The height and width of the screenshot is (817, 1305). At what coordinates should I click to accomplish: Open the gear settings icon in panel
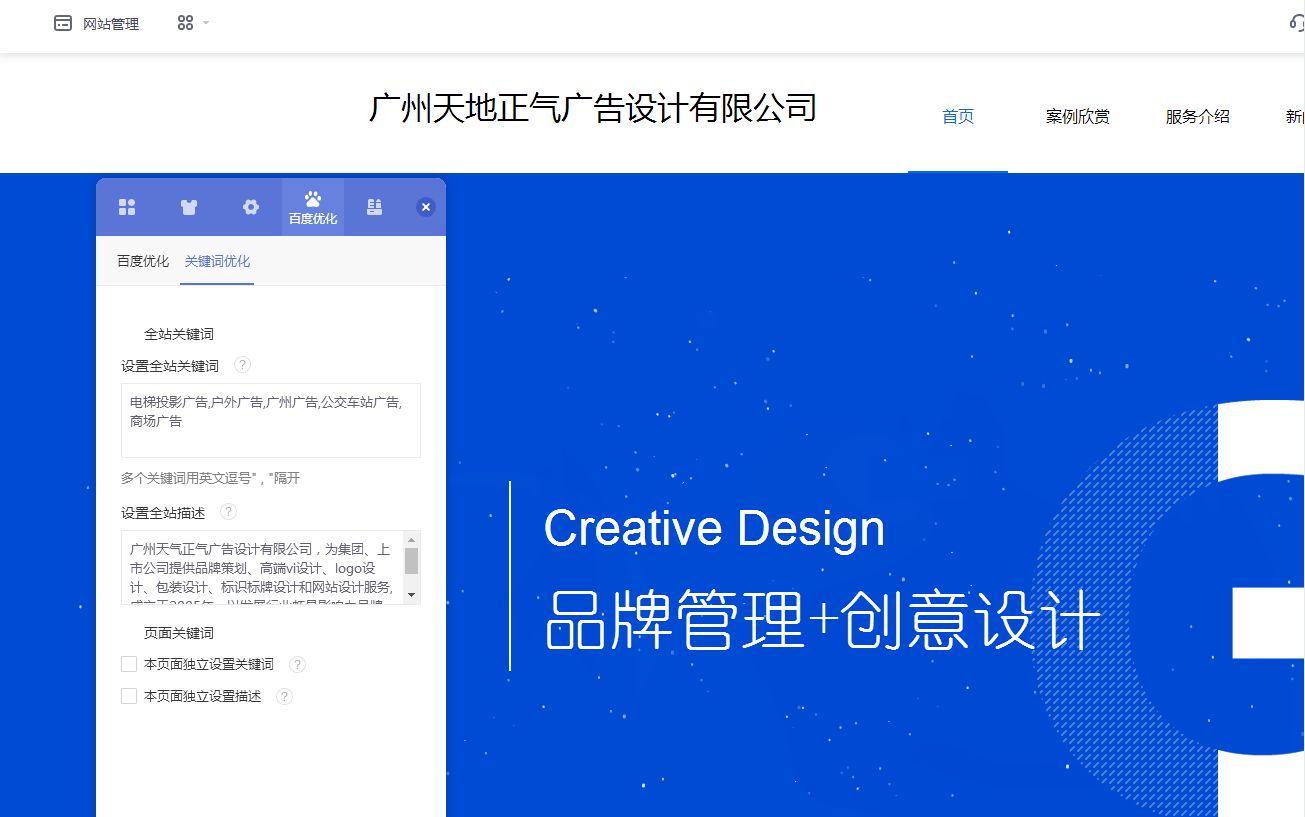(x=251, y=207)
